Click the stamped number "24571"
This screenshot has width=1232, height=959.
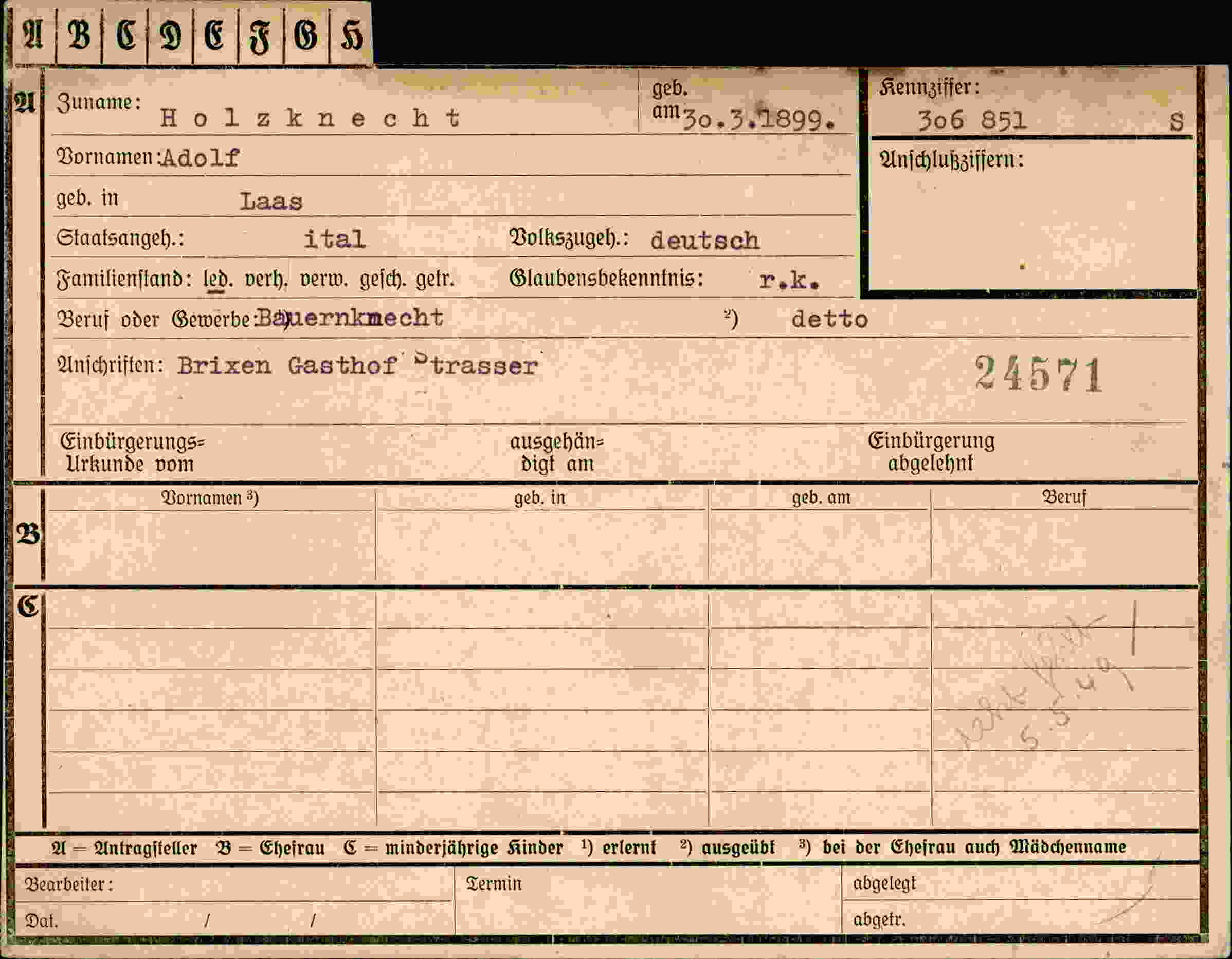1039,374
